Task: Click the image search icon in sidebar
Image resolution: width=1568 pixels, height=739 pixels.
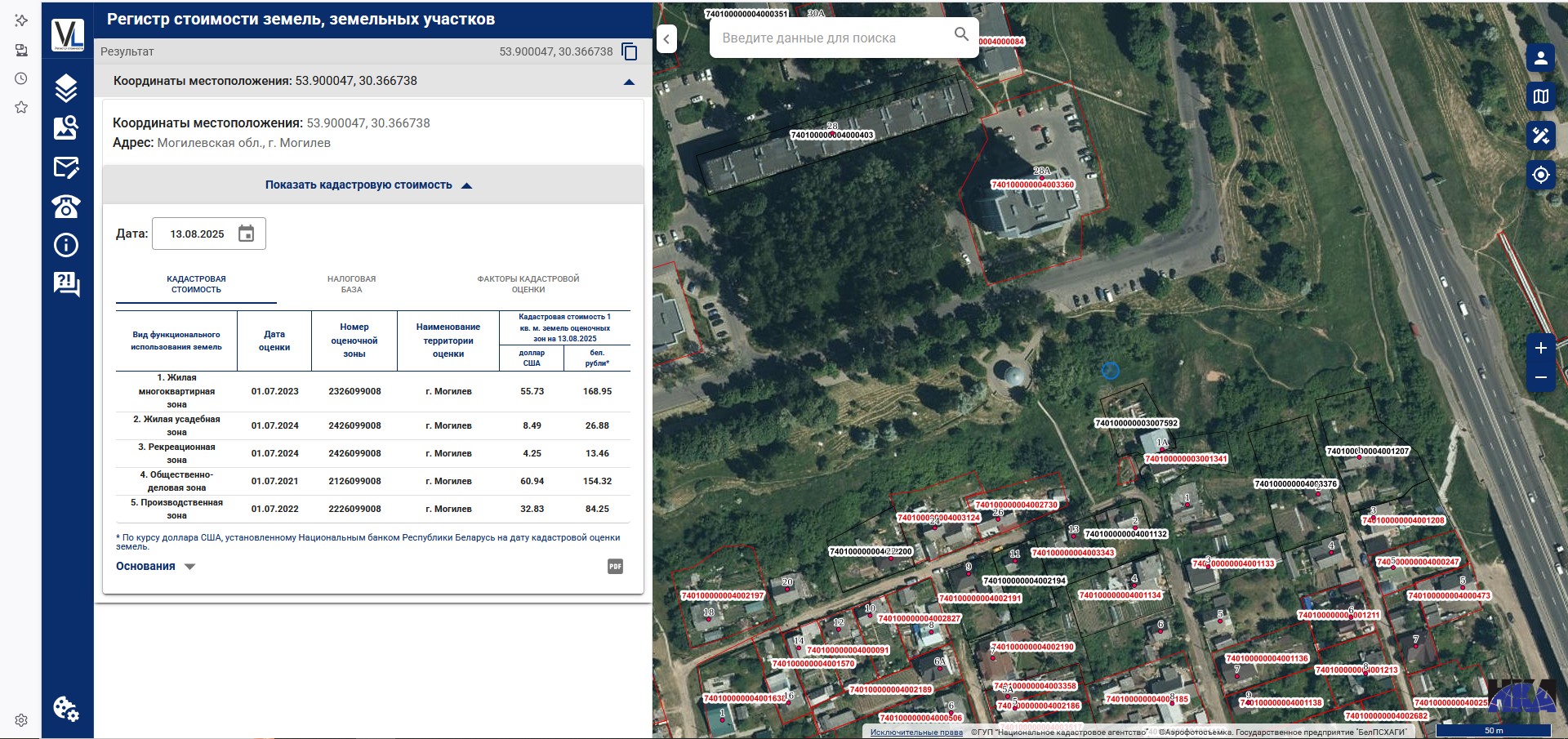Action: [66, 127]
